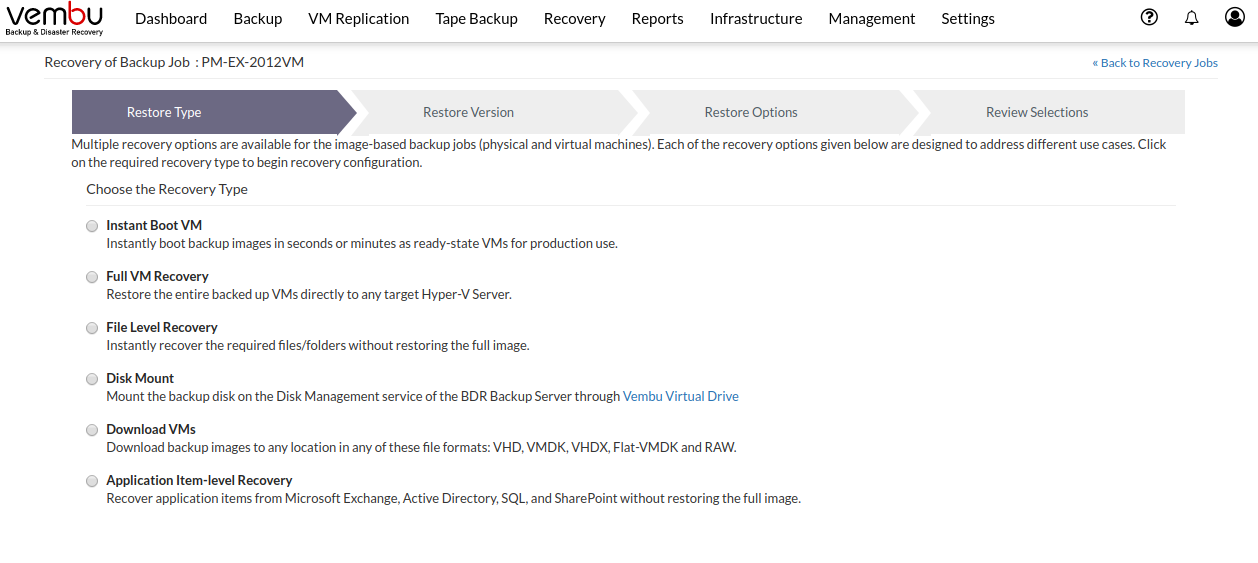The image size is (1258, 563).
Task: Open the user account profile icon
Action: pyautogui.click(x=1235, y=17)
